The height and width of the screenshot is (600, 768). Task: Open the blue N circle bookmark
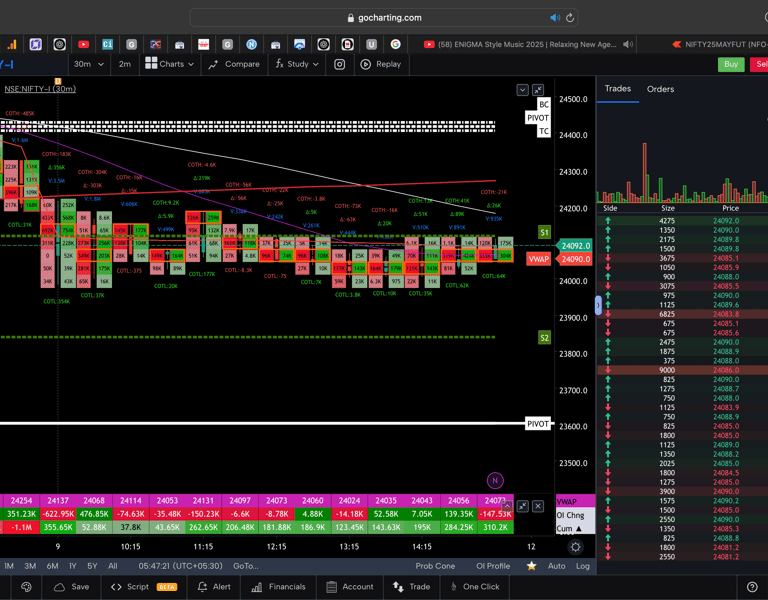(x=251, y=45)
